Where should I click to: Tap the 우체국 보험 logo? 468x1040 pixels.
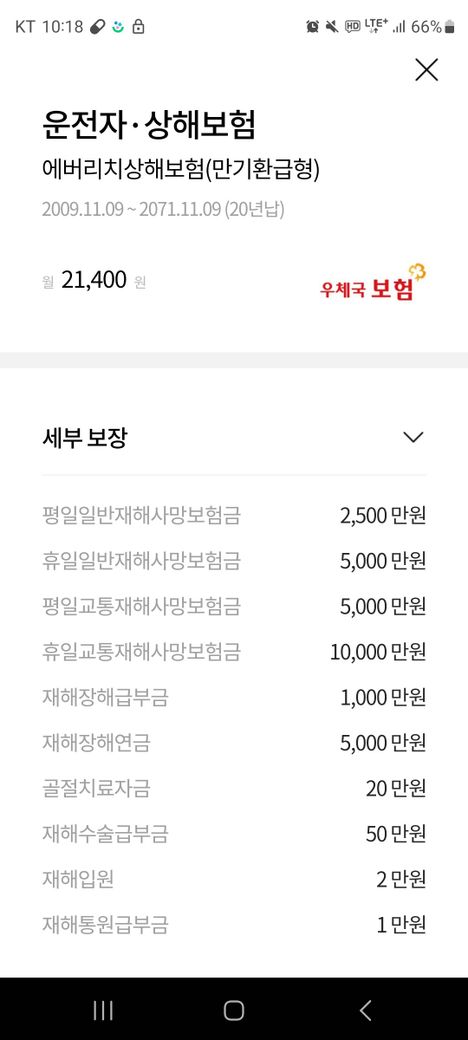373,283
